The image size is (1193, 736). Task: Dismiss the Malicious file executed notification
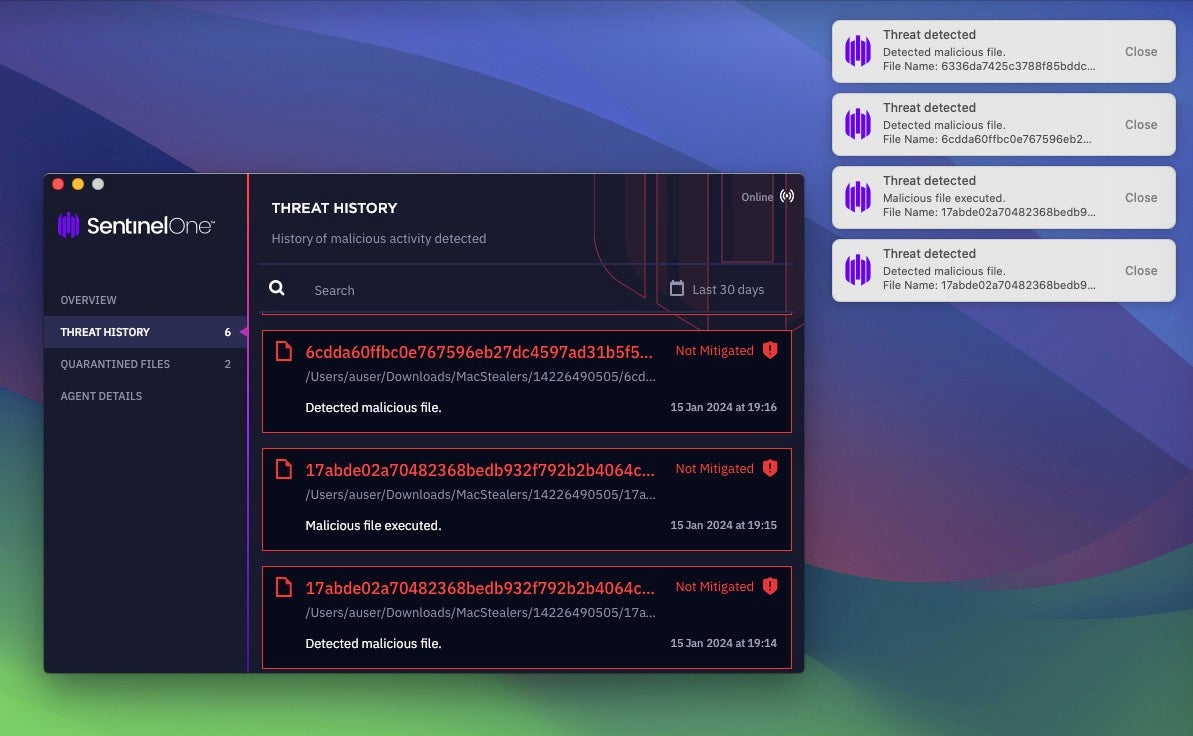pos(1140,198)
